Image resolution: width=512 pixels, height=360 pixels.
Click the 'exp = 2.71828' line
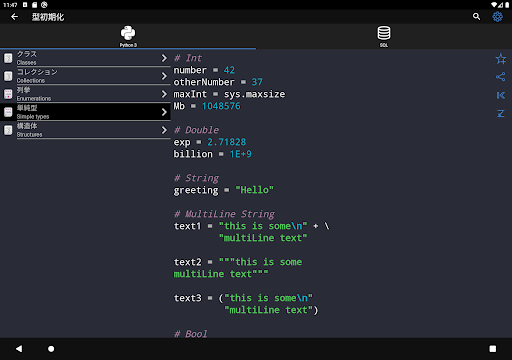tap(210, 142)
